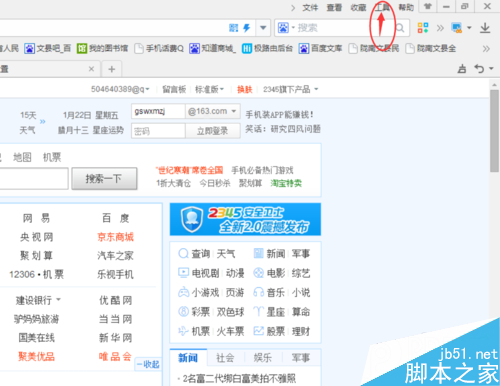The width and height of the screenshot is (500, 386).
Task: Open the 文件 menu
Action: pos(310,7)
